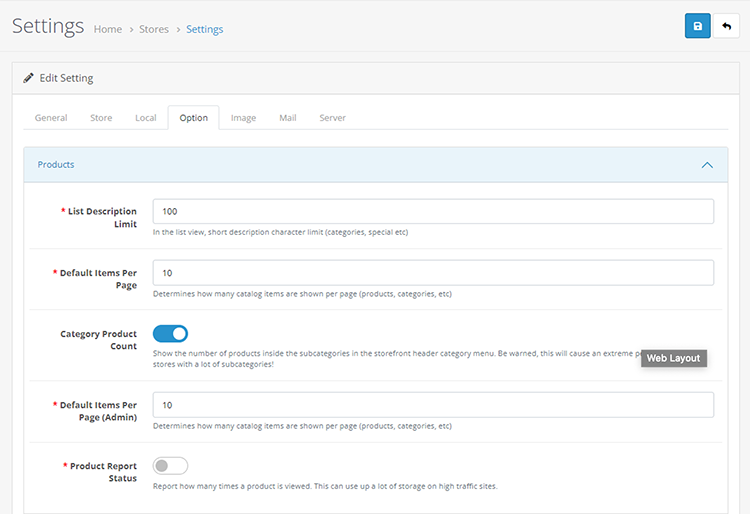Focus the Default Items Per Page field
The height and width of the screenshot is (514, 750).
click(433, 273)
